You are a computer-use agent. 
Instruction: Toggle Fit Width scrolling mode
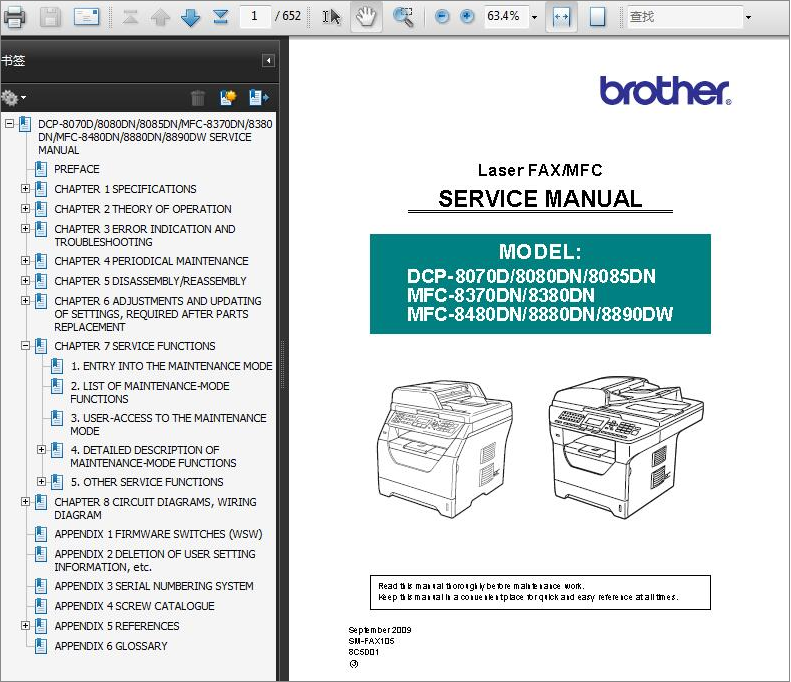[561, 17]
